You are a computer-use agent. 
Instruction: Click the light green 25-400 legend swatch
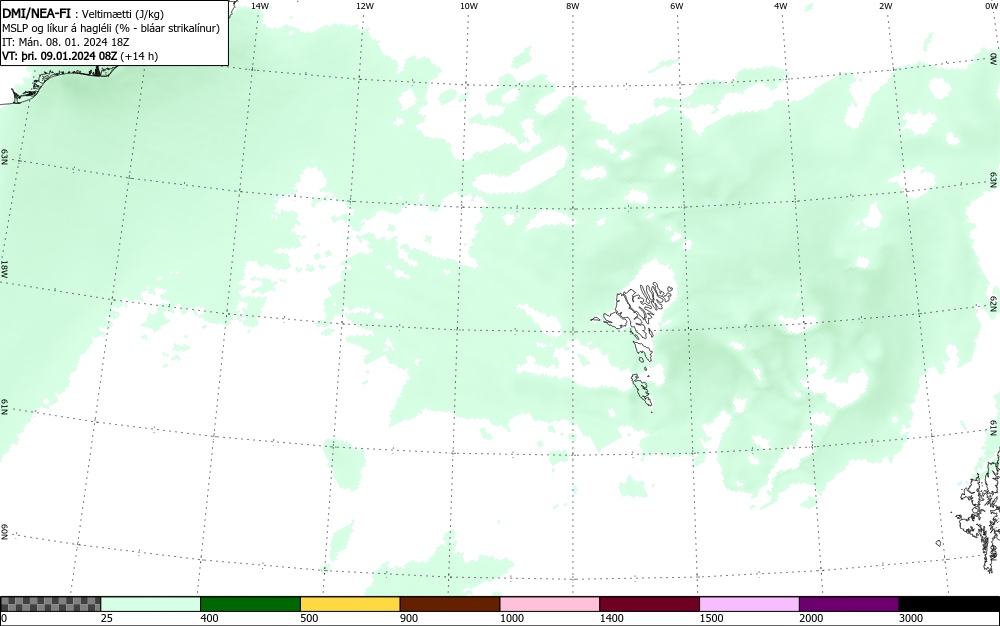151,604
